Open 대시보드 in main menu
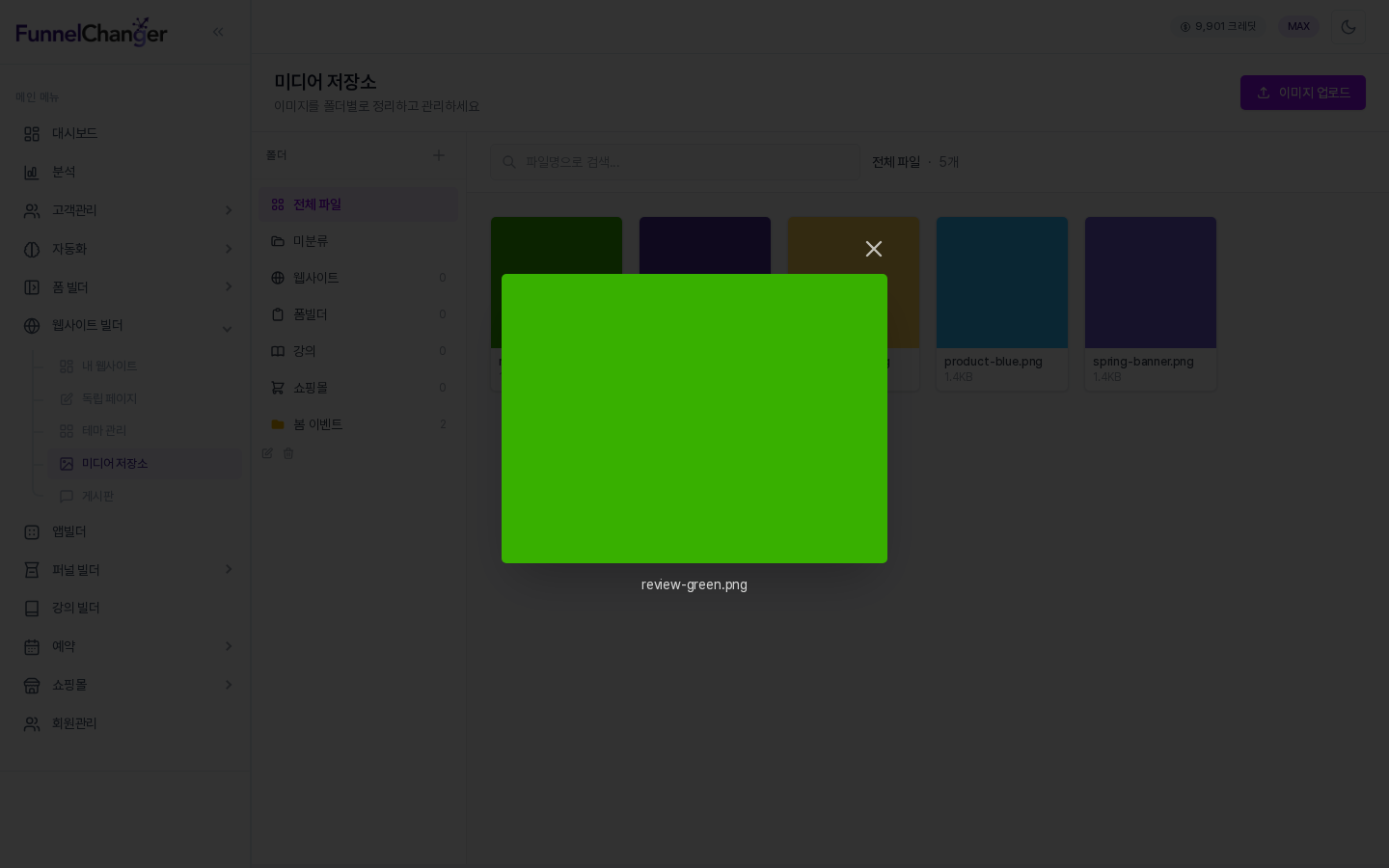Screen dimensions: 1389x868 pyautogui.click(x=125, y=133)
